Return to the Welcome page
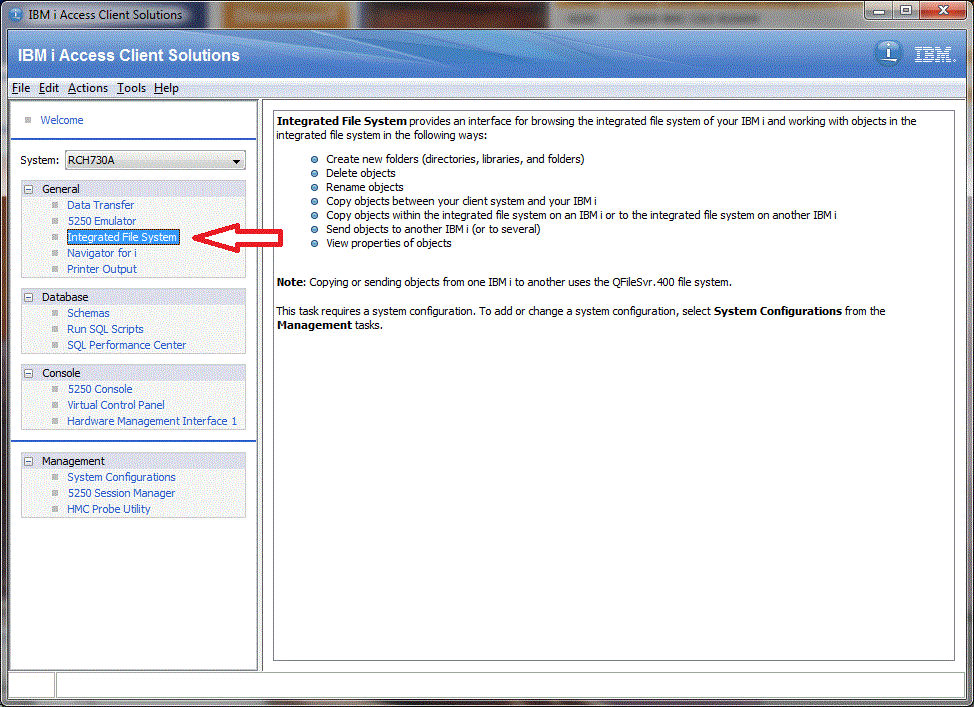The height and width of the screenshot is (707, 974). pos(62,119)
